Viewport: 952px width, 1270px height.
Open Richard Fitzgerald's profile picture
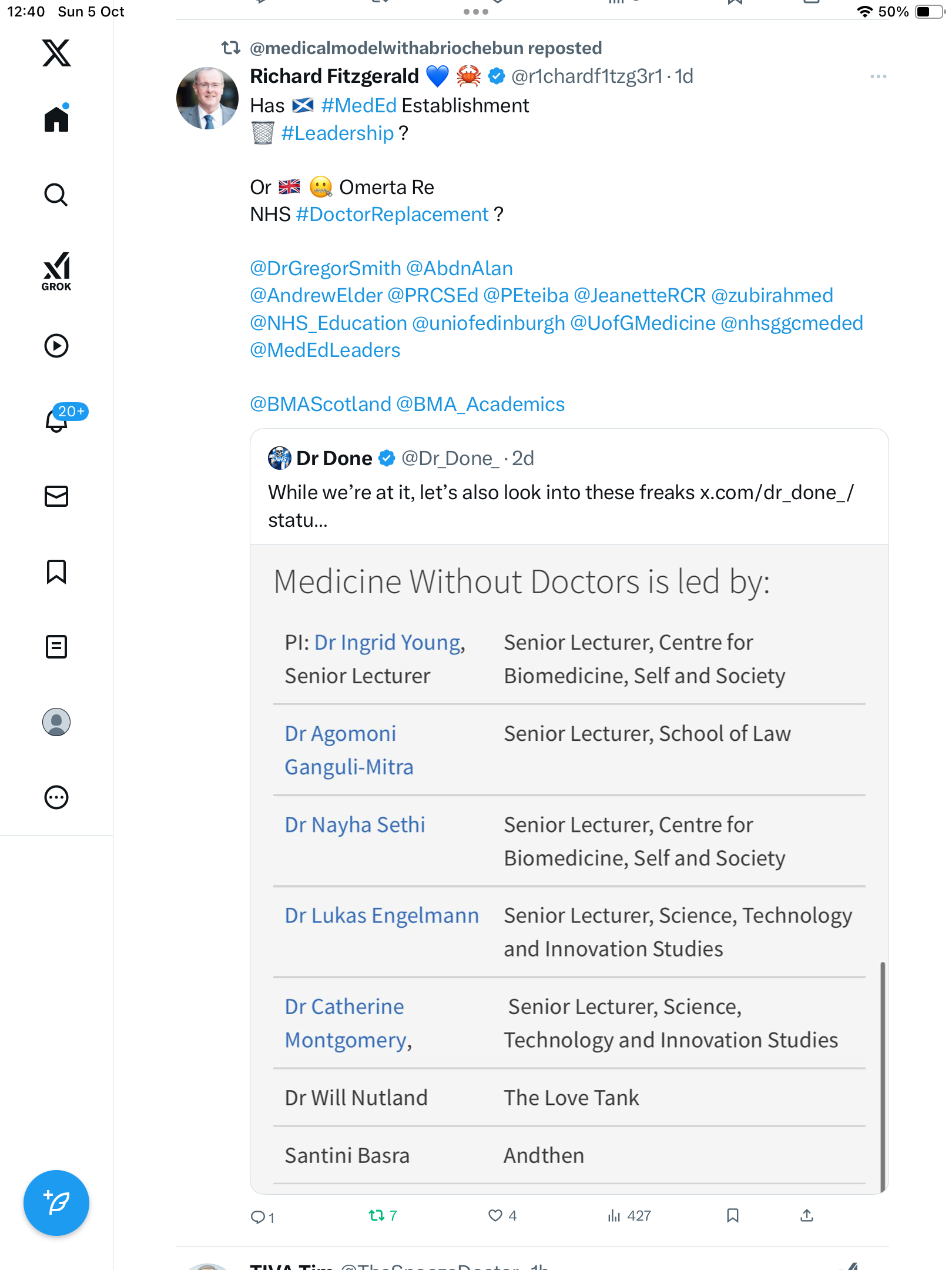pos(207,98)
